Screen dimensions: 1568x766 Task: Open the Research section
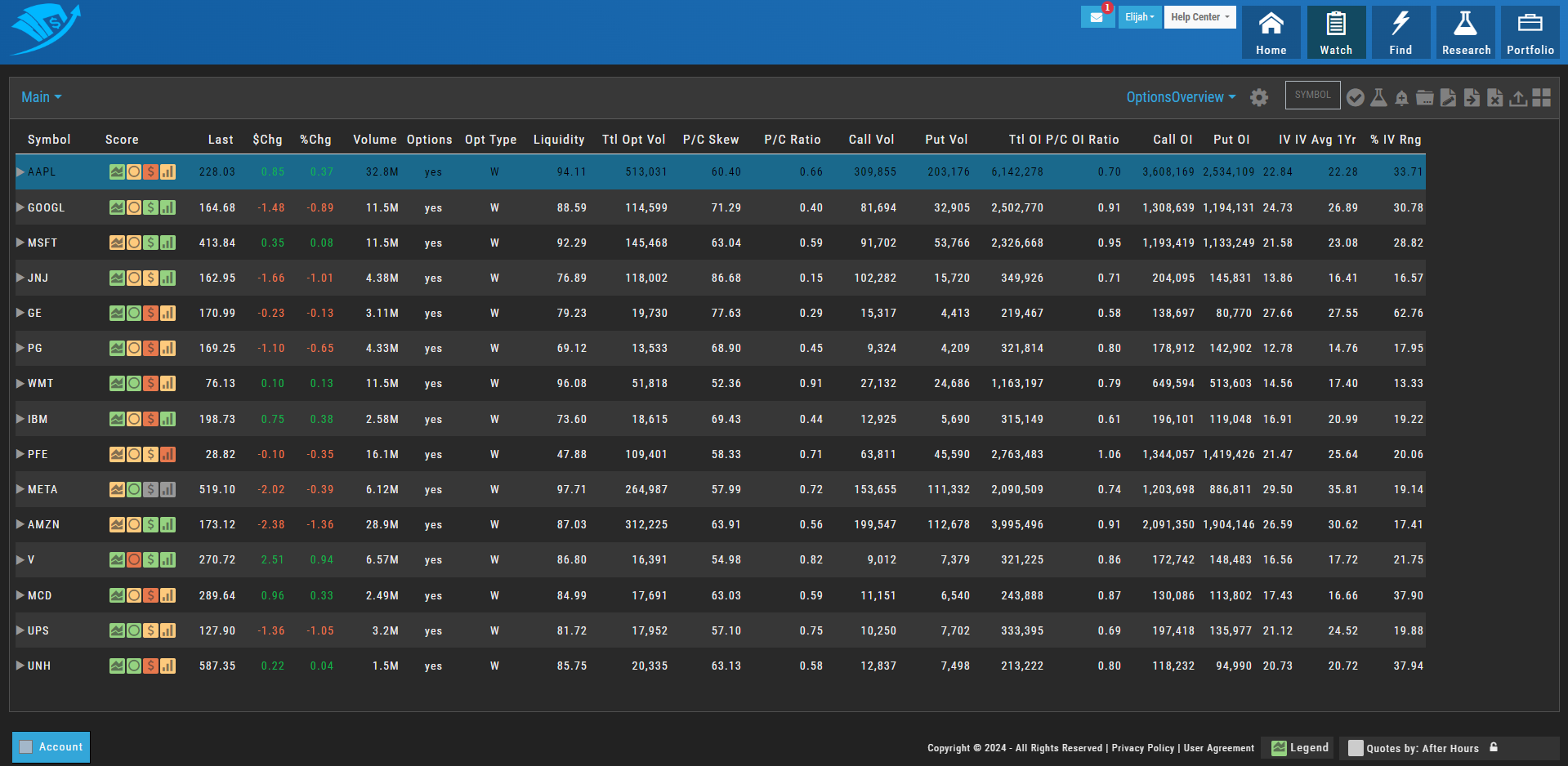click(x=1466, y=33)
